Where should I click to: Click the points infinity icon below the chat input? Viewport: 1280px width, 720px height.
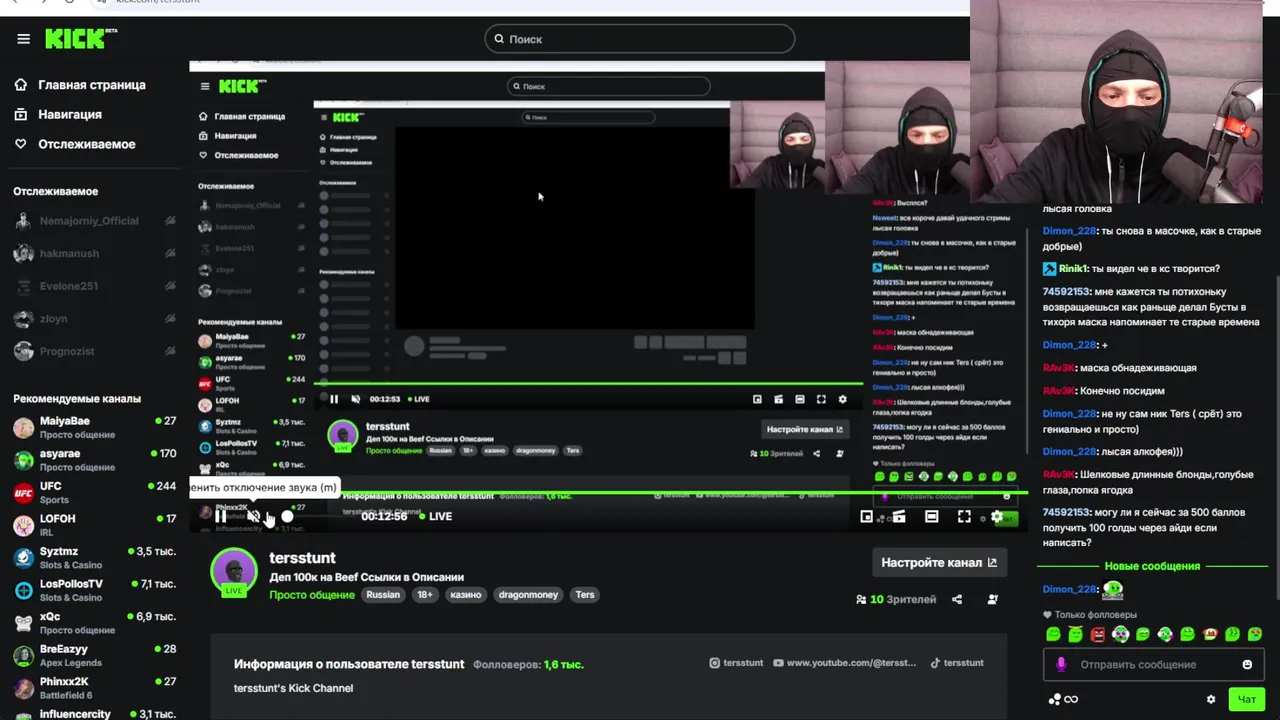click(x=1063, y=699)
